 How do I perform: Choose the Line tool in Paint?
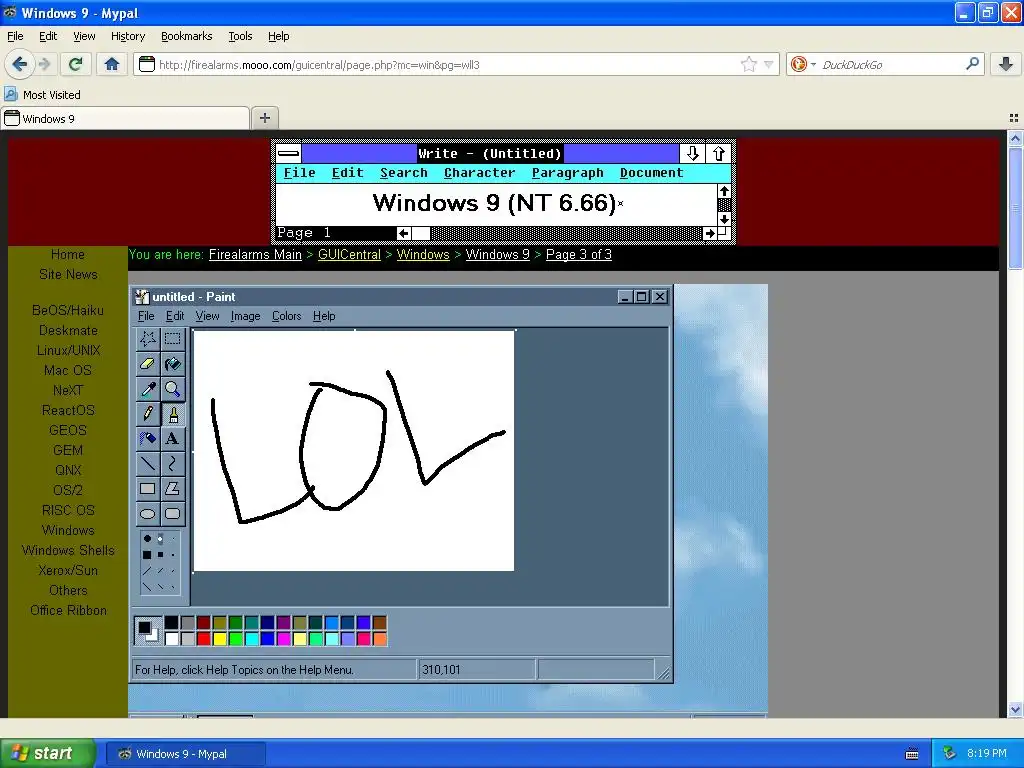148,464
